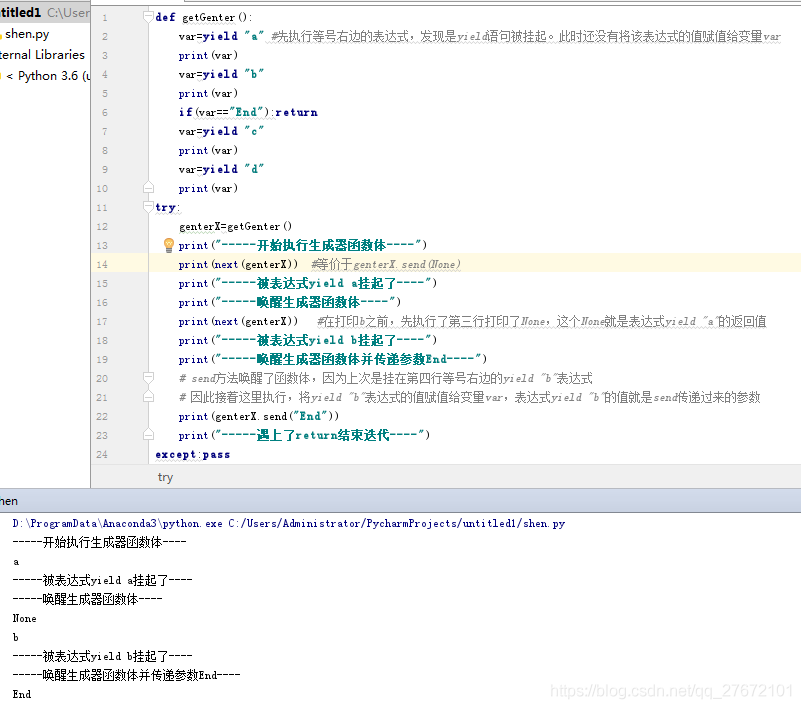801x709 pixels.
Task: Click the yellow lightbulb intention icon
Action: point(169,245)
